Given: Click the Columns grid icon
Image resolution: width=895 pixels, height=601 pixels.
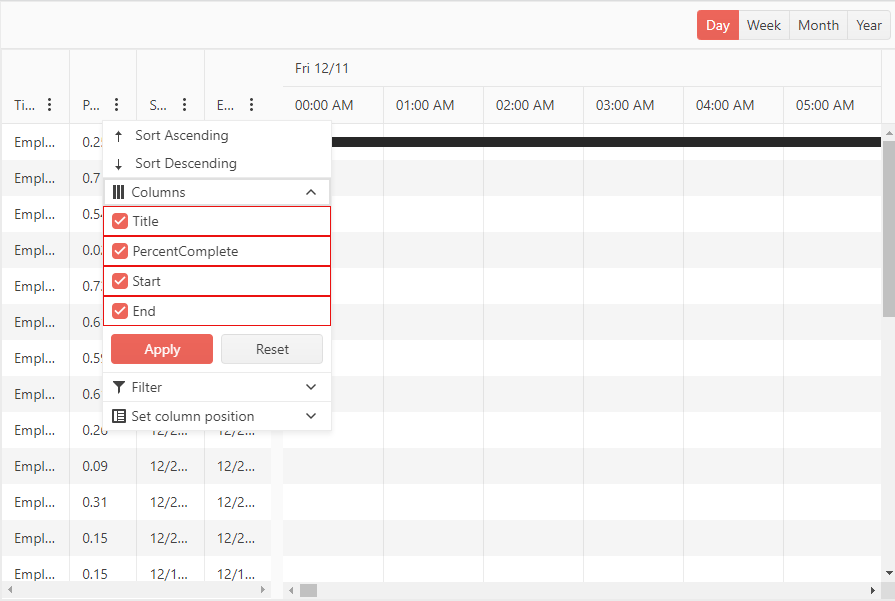Looking at the screenshot, I should (119, 191).
